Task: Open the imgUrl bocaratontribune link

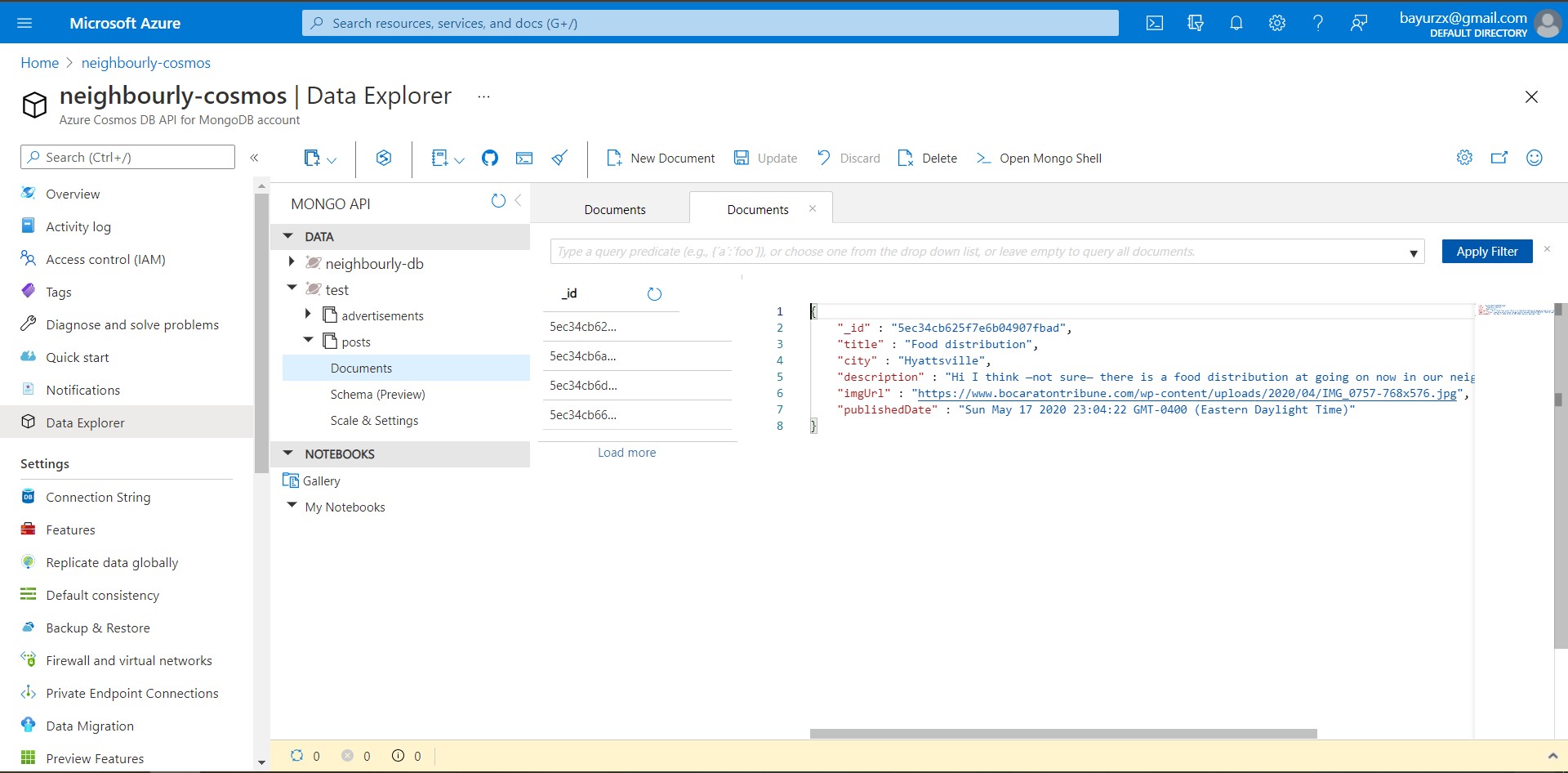Action: click(x=1187, y=393)
